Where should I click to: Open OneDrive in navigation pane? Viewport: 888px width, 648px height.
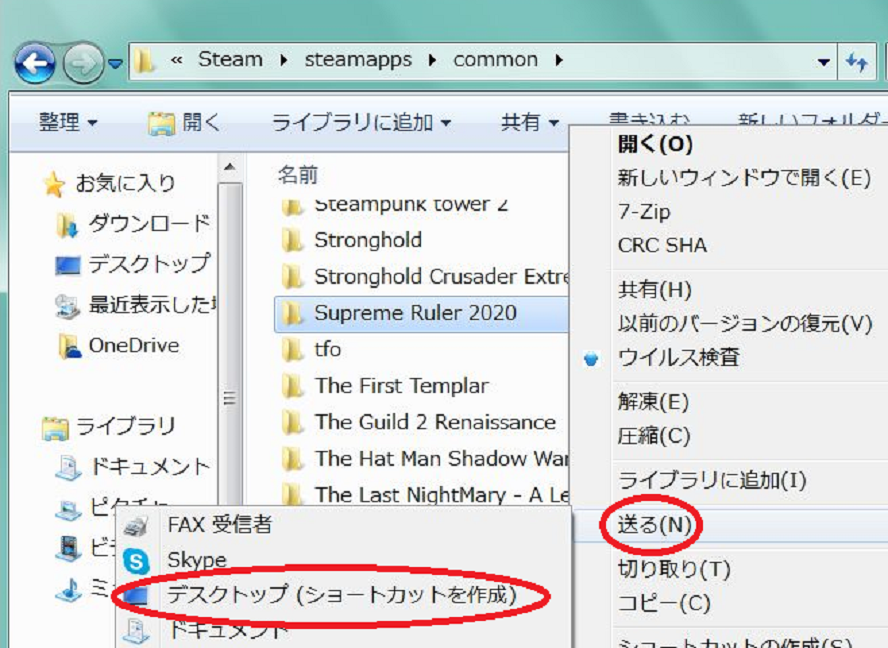[134, 345]
